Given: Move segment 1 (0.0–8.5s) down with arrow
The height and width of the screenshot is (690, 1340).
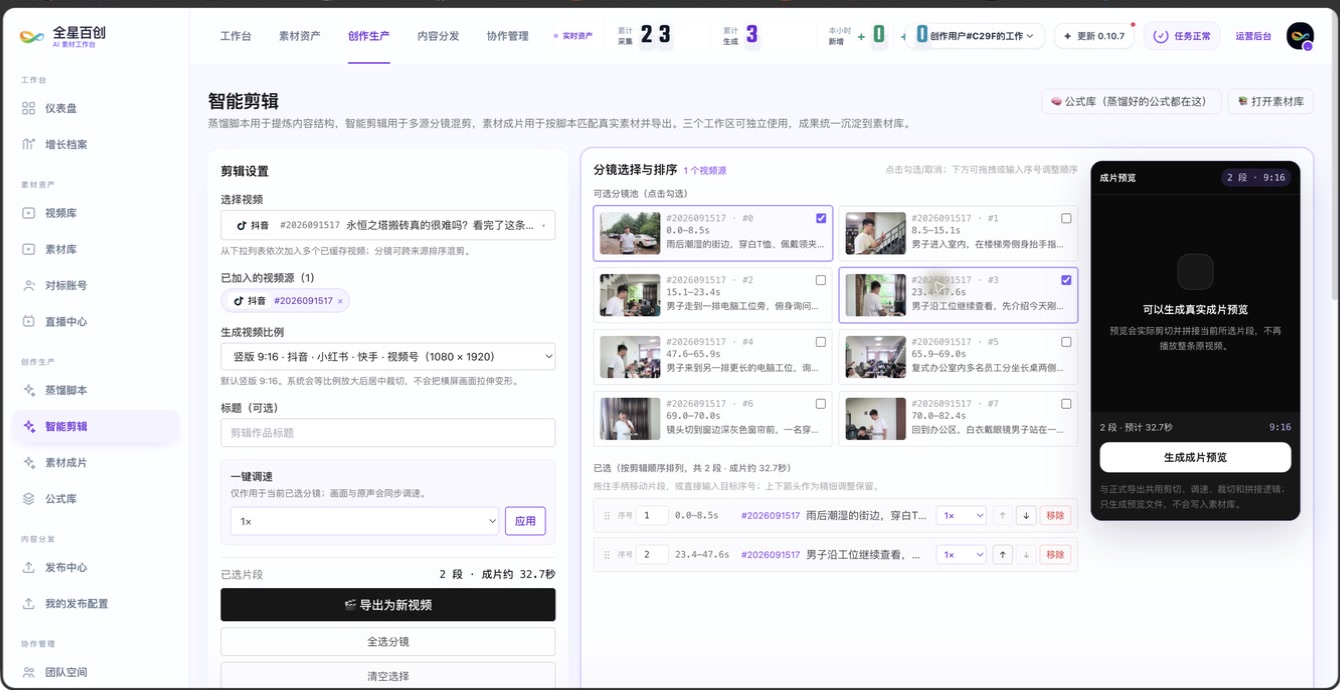Looking at the screenshot, I should click(x=1025, y=515).
